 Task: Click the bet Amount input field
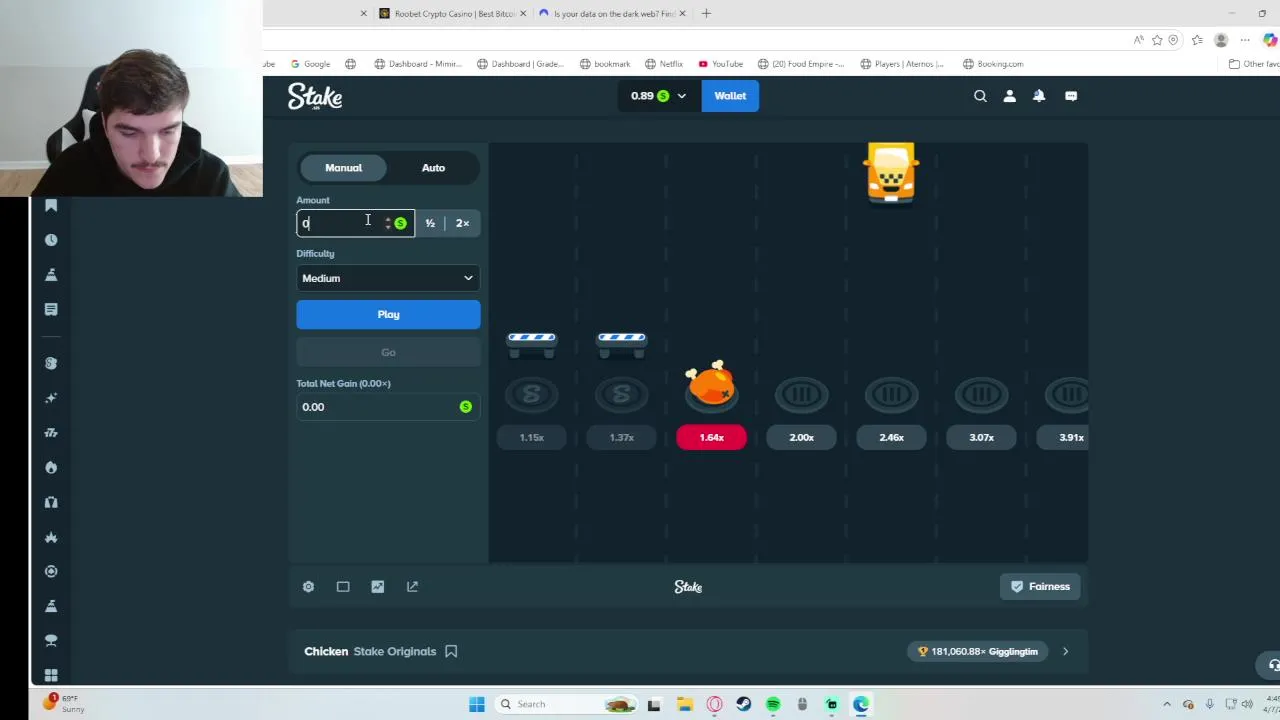[355, 223]
